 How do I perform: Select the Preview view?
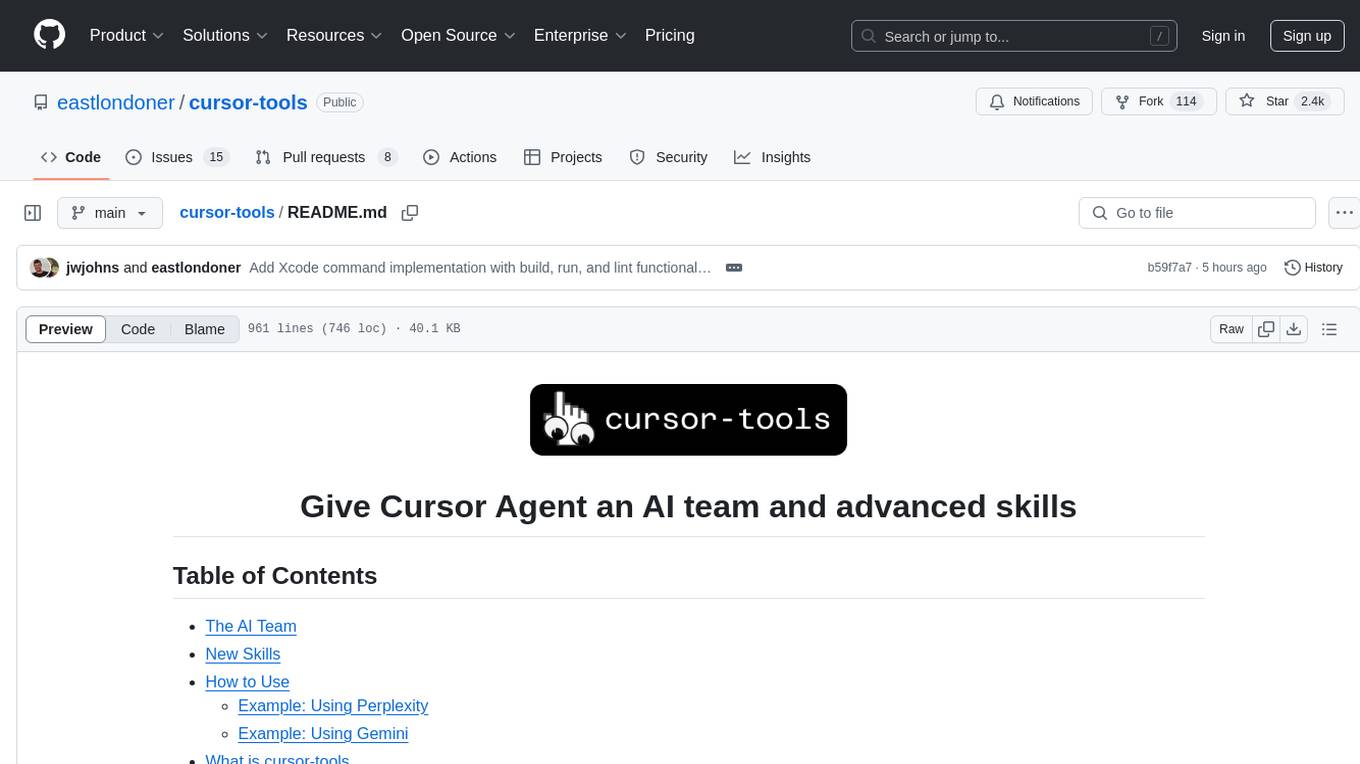tap(66, 329)
